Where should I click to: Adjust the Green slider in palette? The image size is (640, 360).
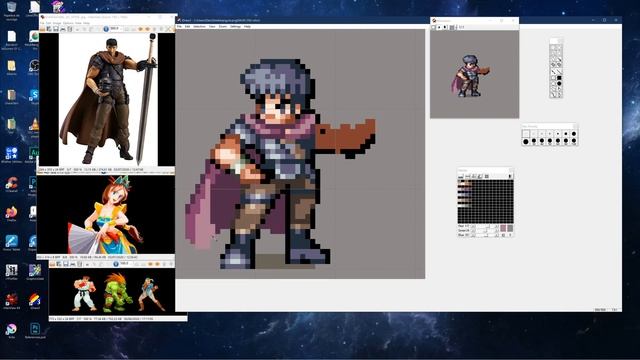pos(485,231)
